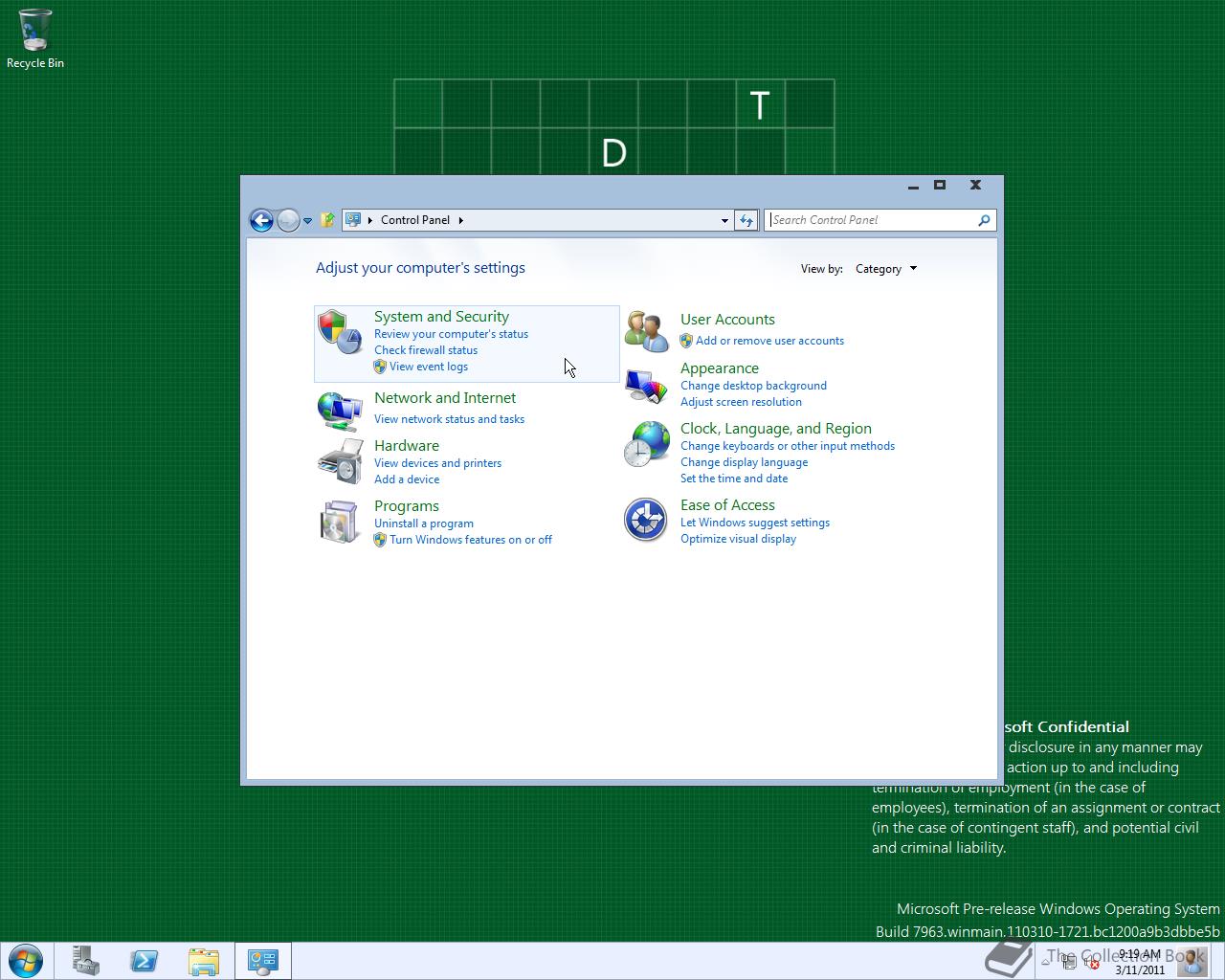Go back with the Back arrow button

[261, 220]
